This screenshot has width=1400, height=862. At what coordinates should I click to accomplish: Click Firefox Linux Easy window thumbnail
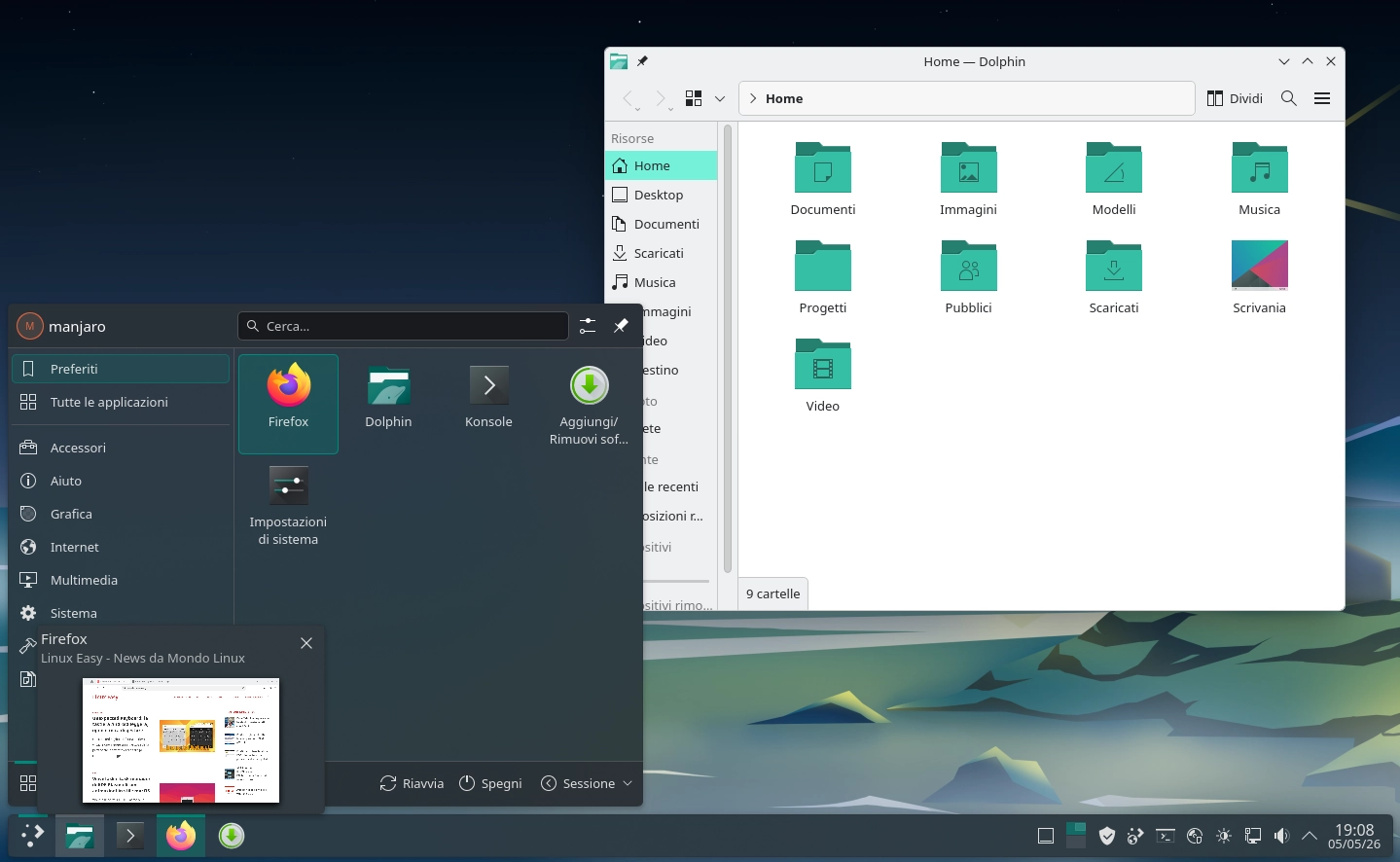coord(181,740)
